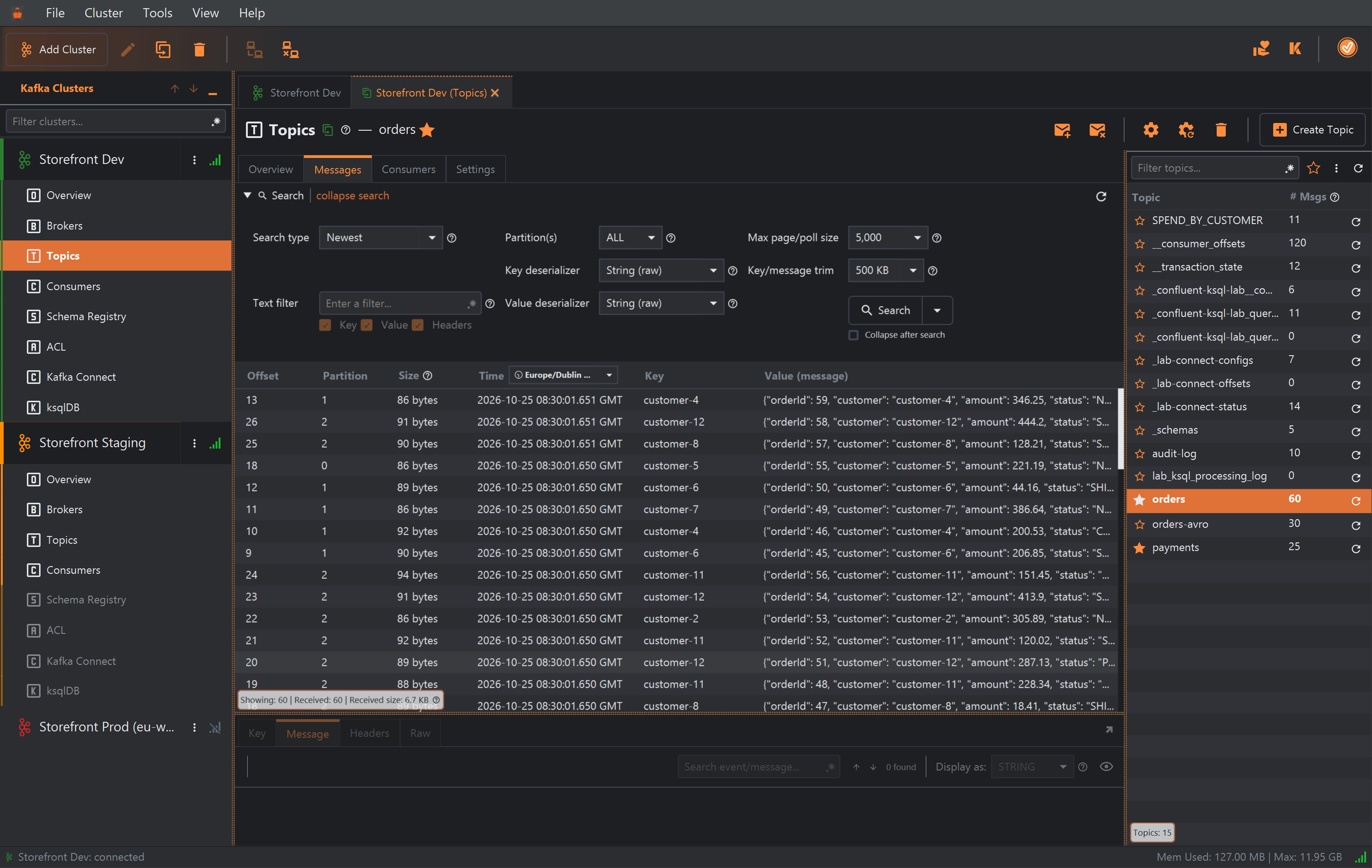Viewport: 1372px width, 868px height.
Task: Click the clone cluster icon in toolbar
Action: [x=163, y=50]
